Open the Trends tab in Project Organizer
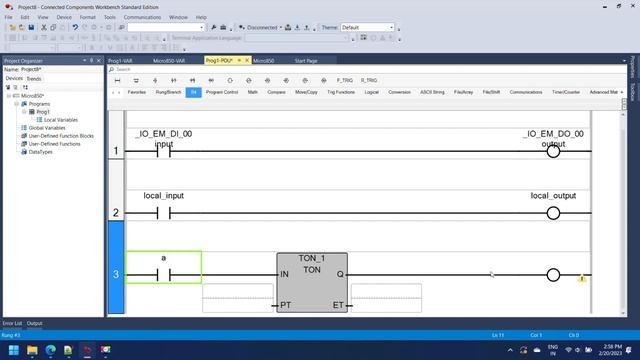Screen dimensions: 640x360 coord(34,78)
